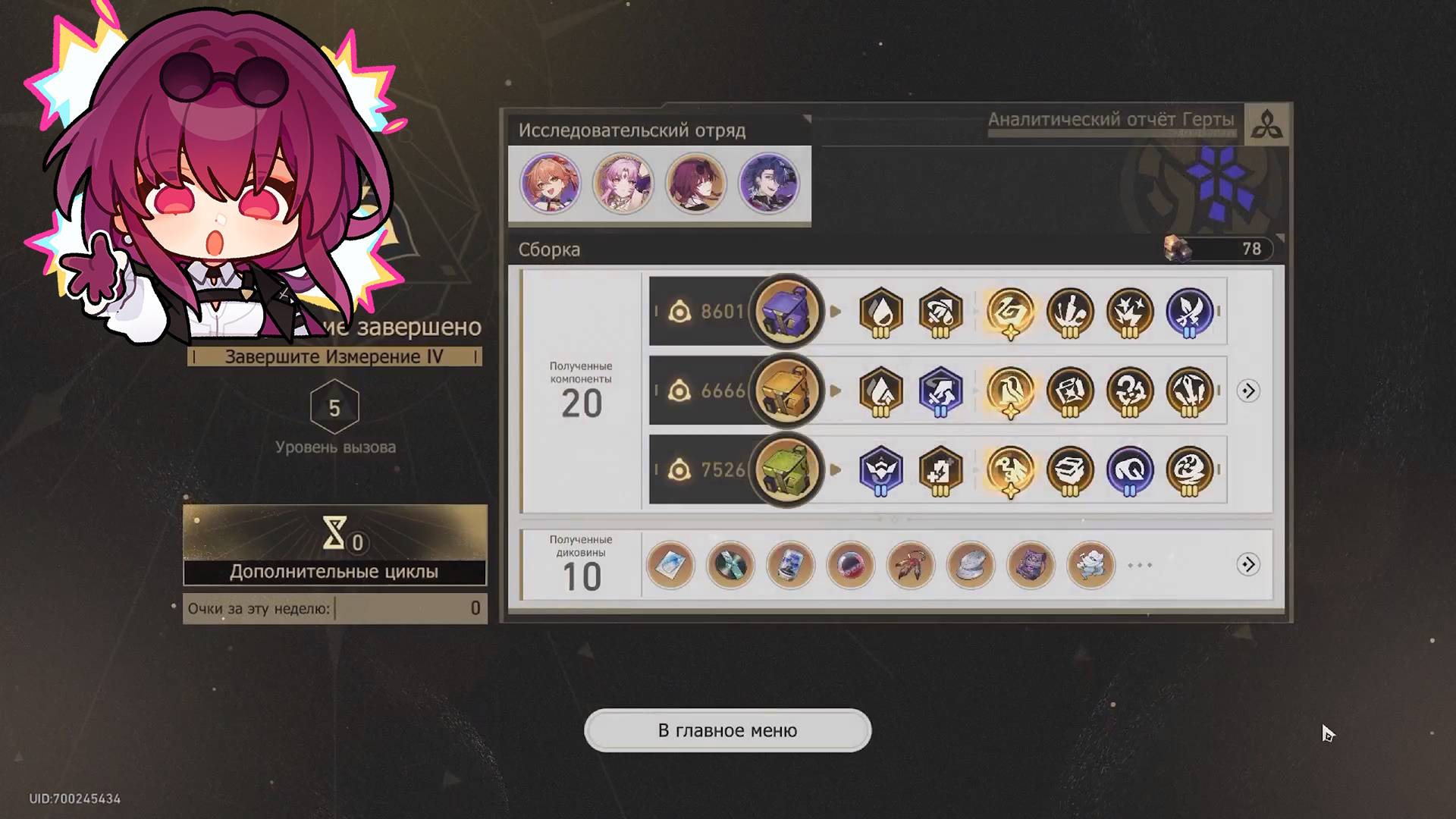
Task: Click the green backpack icon beside 7526
Action: click(786, 470)
